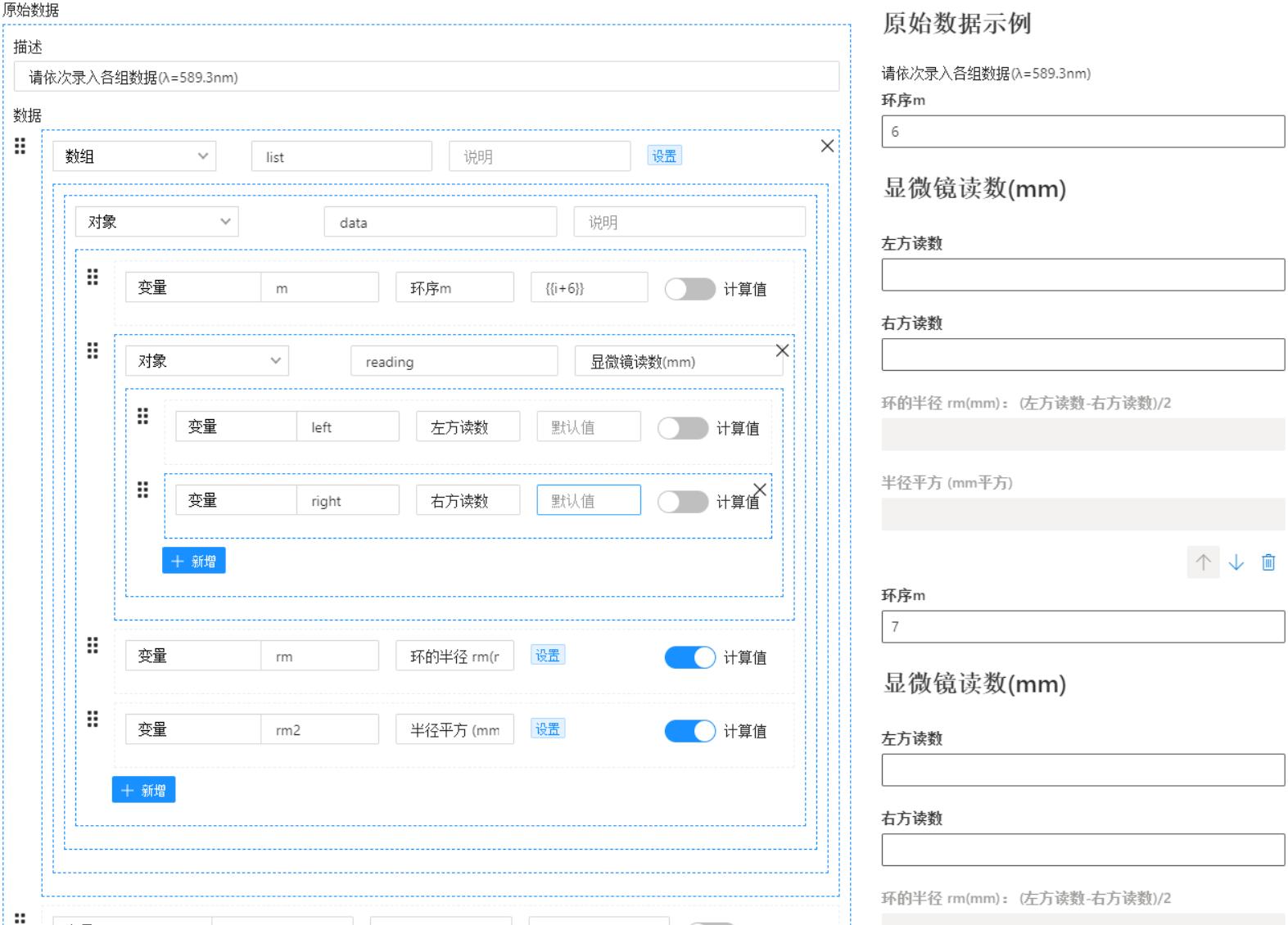This screenshot has width=1288, height=925.
Task: Close the reading object block
Action: (782, 350)
